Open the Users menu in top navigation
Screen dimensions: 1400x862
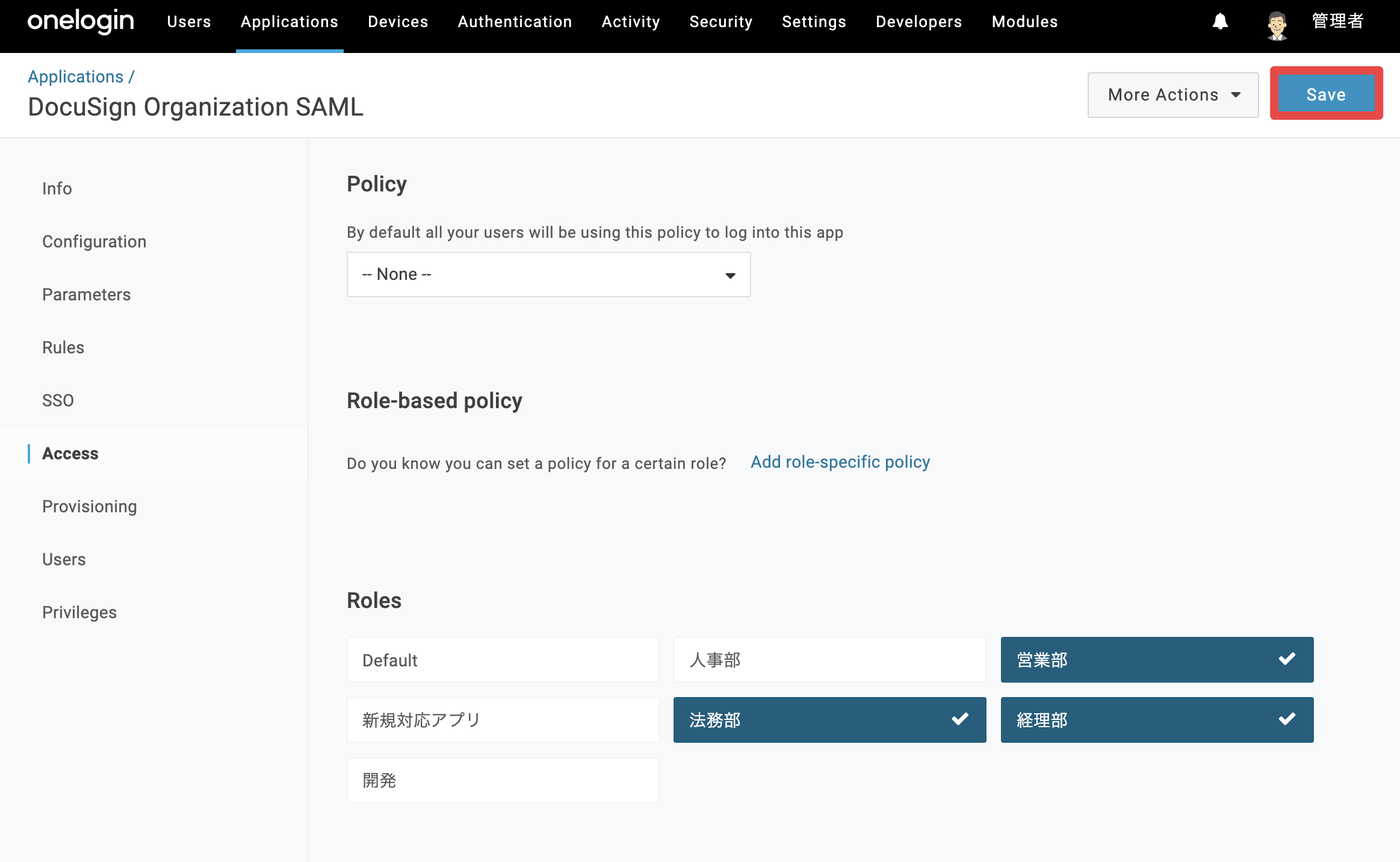click(x=189, y=22)
